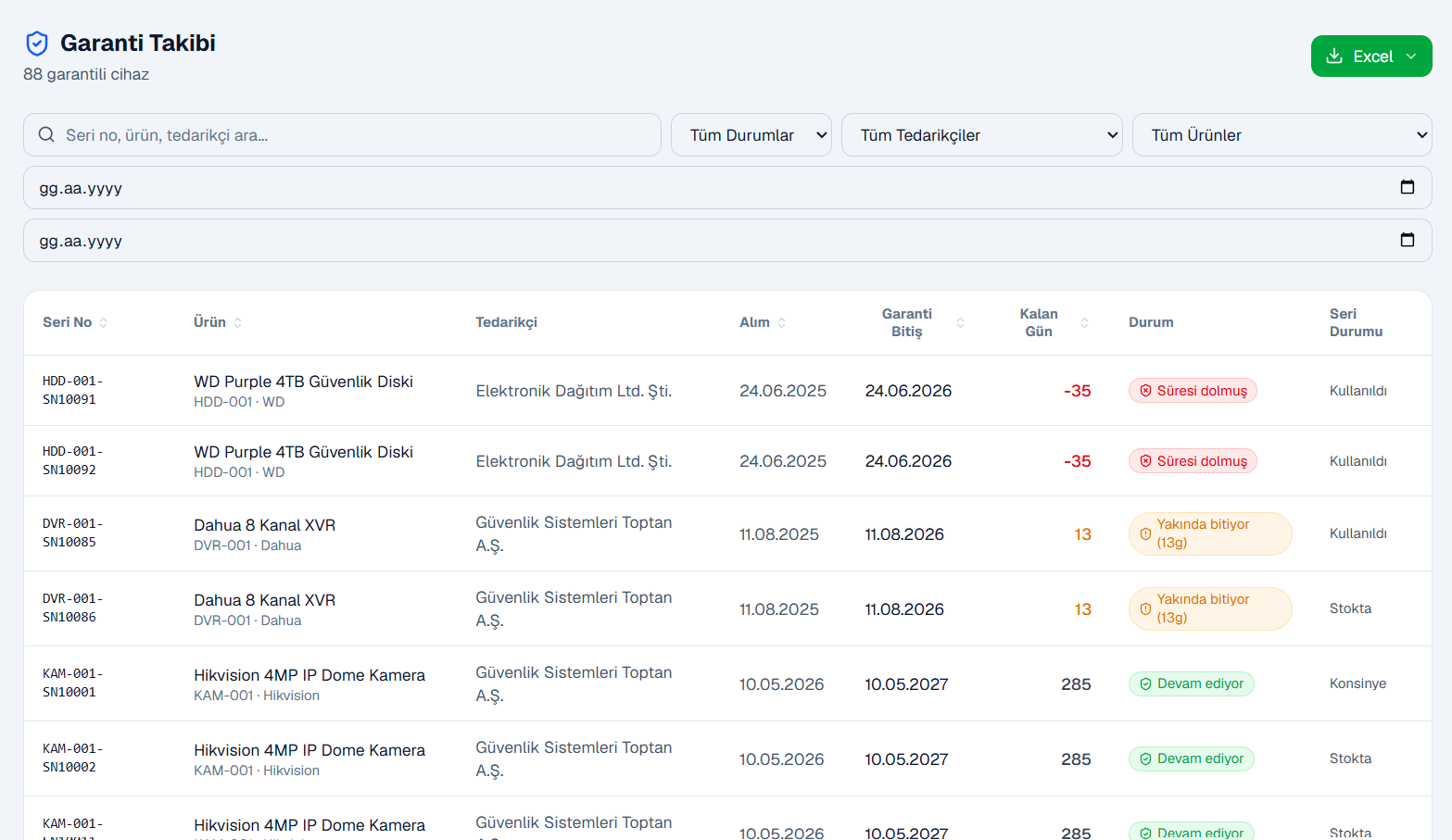Click Yakında bitiyor badge for DVR-001-SN10086
The image size is (1452, 840).
(1210, 608)
